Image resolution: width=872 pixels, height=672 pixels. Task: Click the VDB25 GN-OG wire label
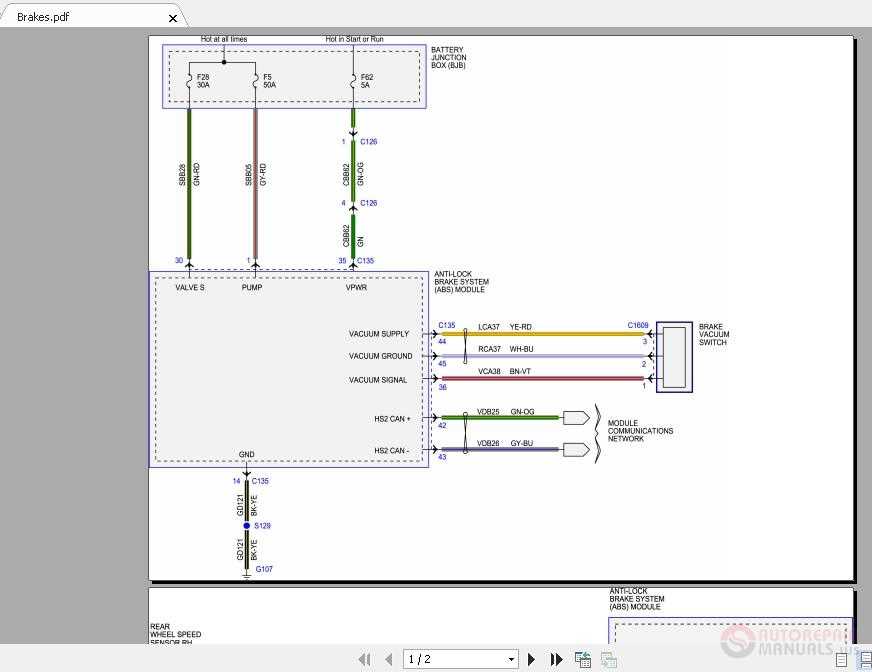tap(506, 412)
